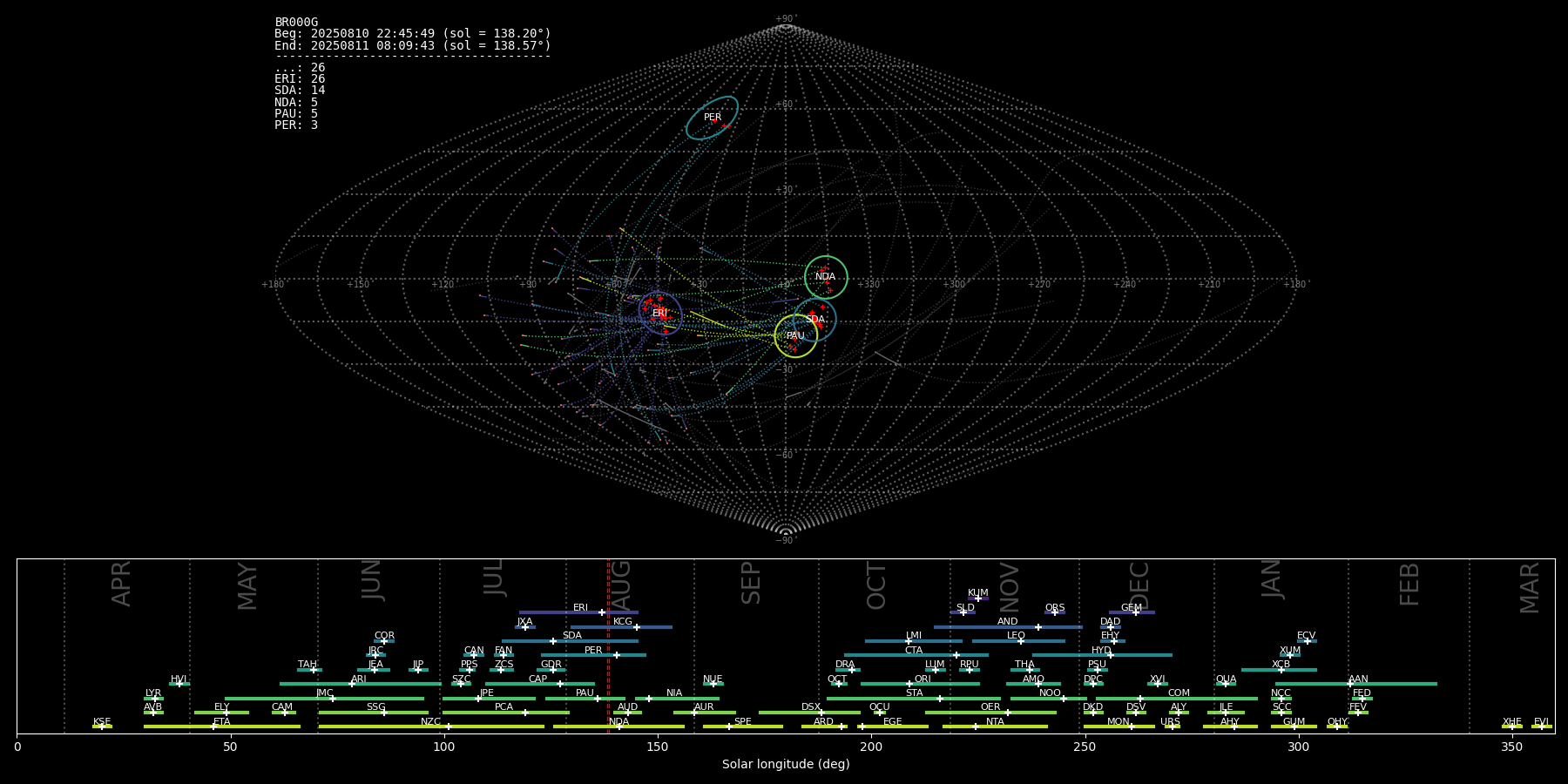Viewport: 1568px width, 784px height.
Task: Click the 'Solar longitude (deg)' axis title
Action: tap(786, 765)
